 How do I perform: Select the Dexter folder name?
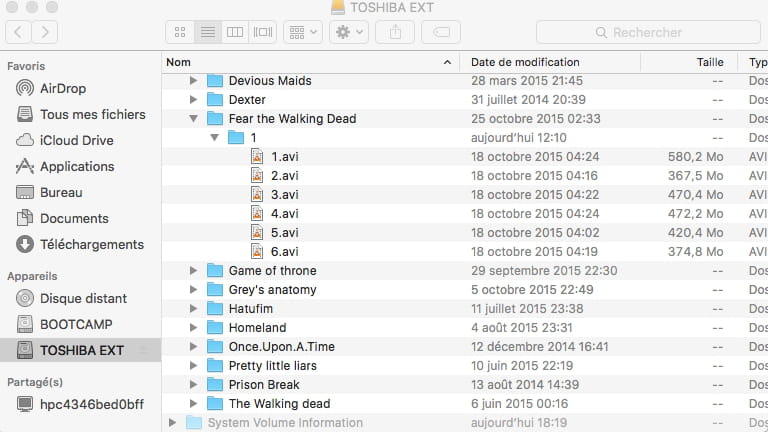coord(247,99)
